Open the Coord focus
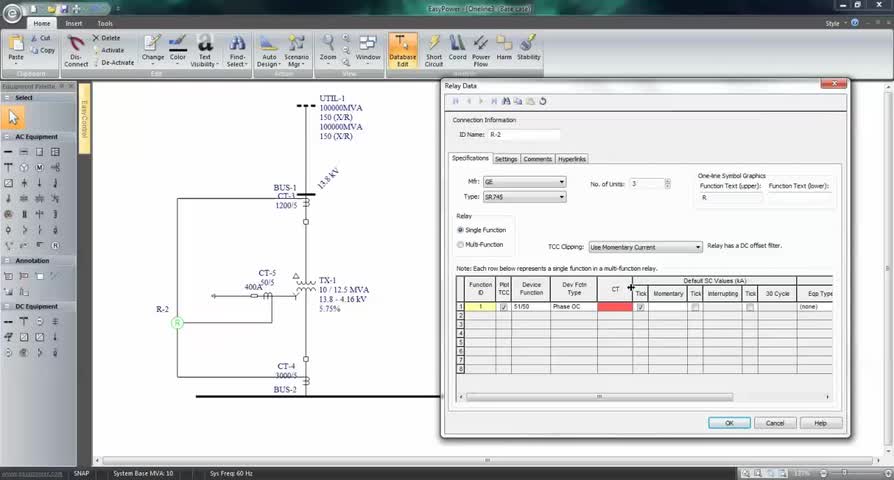The height and width of the screenshot is (480, 894). (457, 48)
